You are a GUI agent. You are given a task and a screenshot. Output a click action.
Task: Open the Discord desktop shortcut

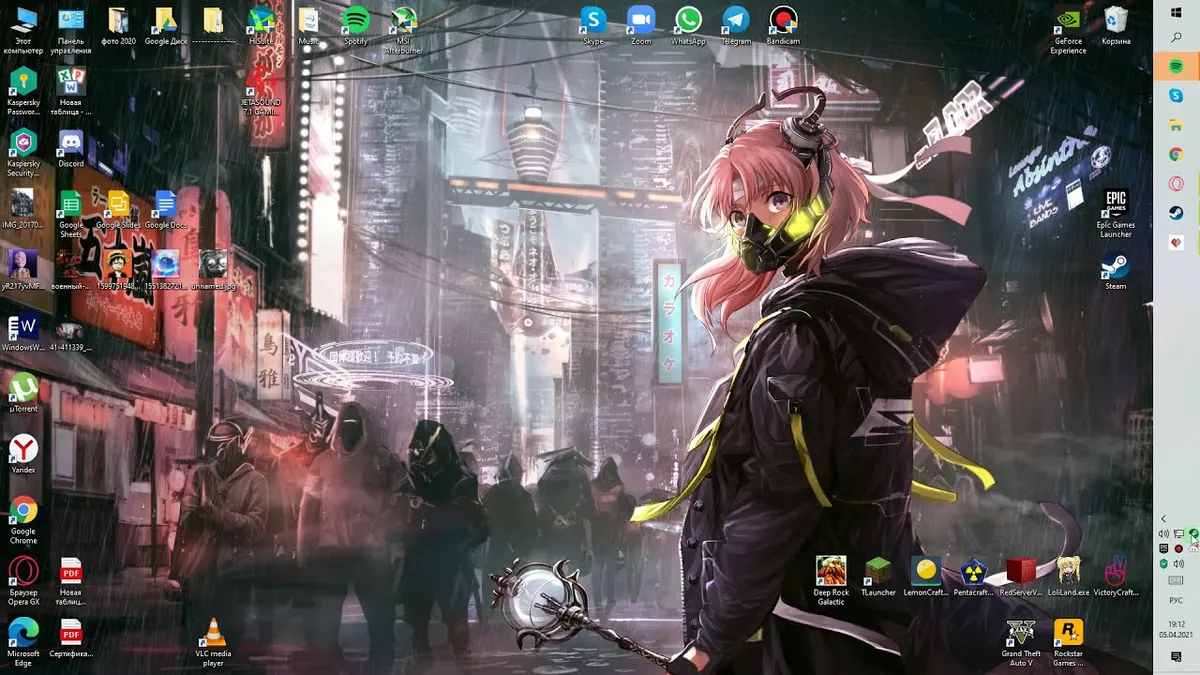[x=70, y=149]
